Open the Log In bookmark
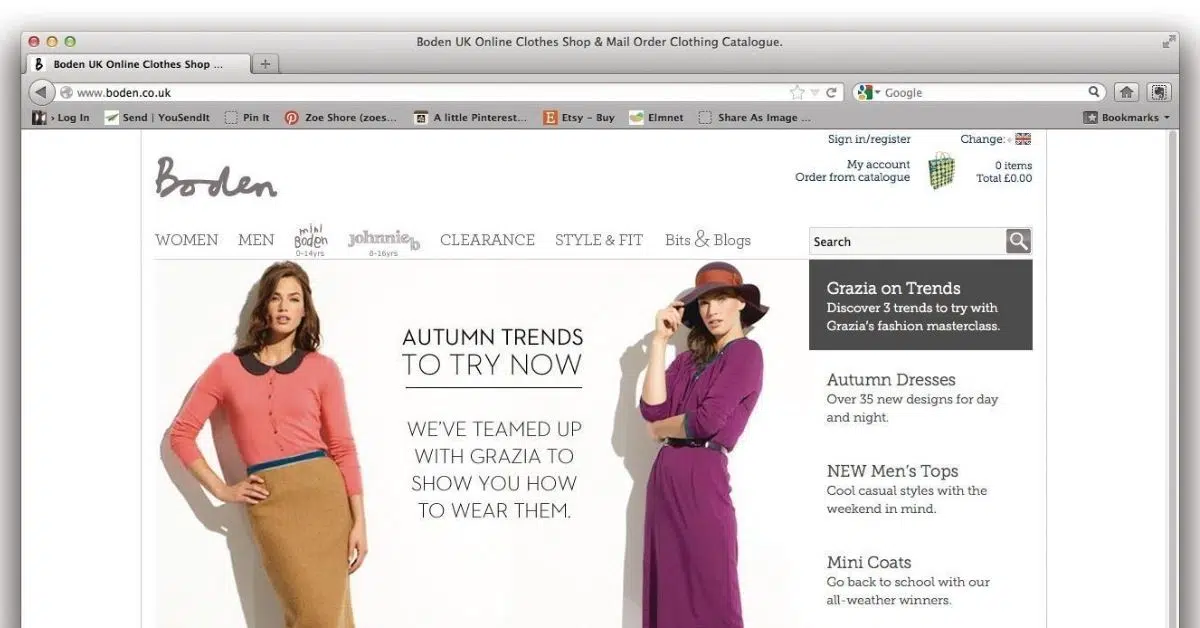1200x628 pixels. click(62, 117)
